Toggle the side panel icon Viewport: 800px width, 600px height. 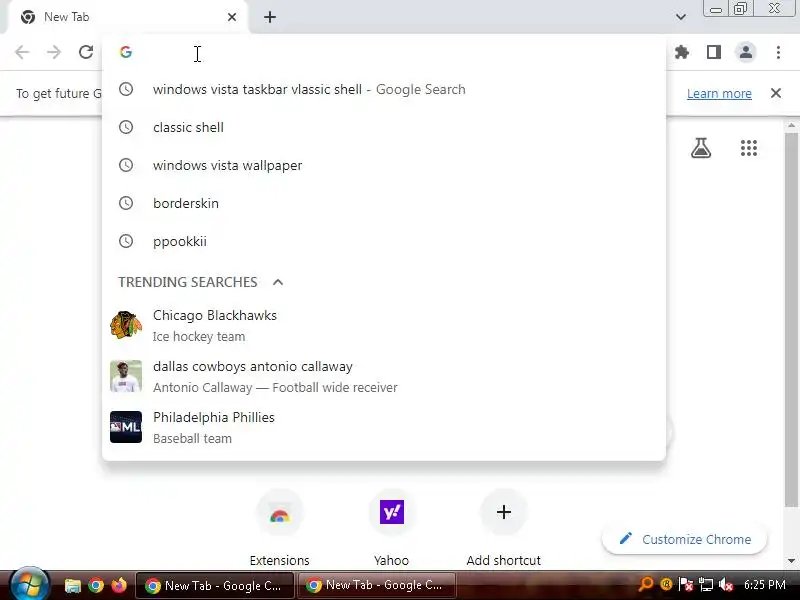714,52
